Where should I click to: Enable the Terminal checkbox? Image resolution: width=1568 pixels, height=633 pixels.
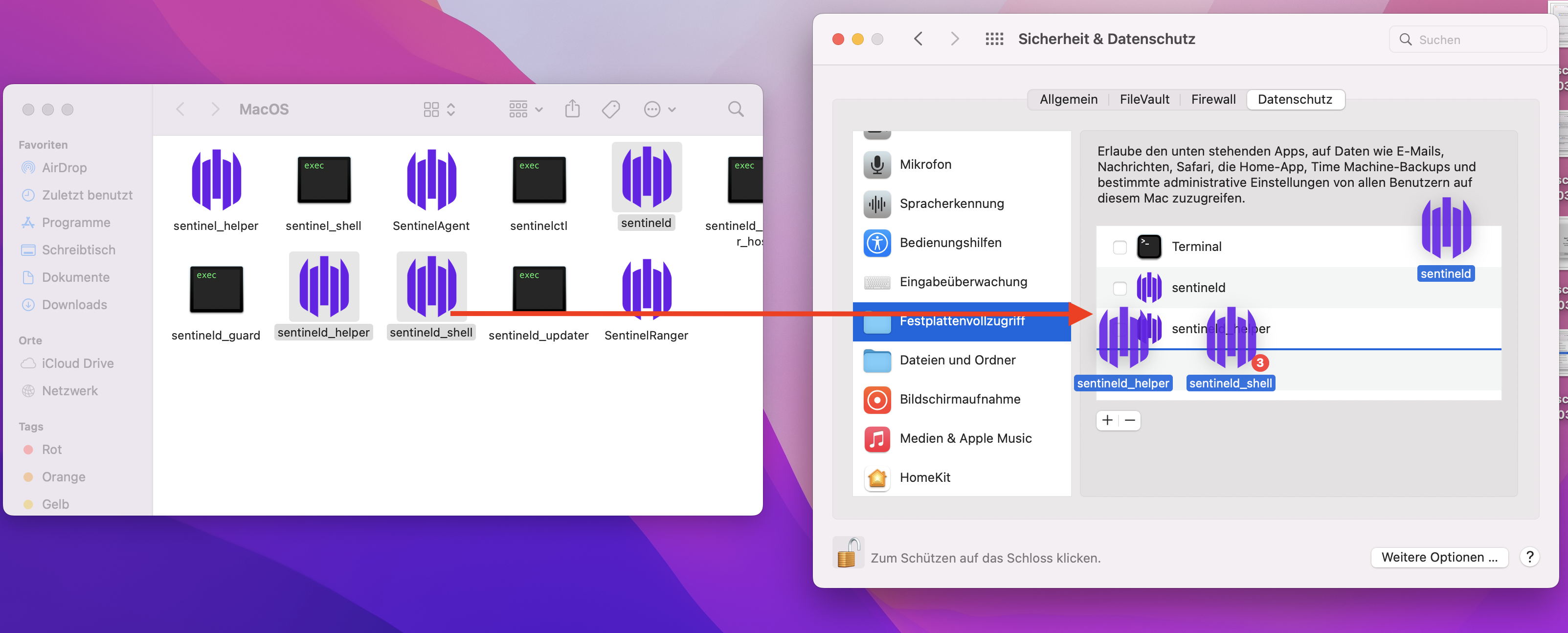(1120, 247)
